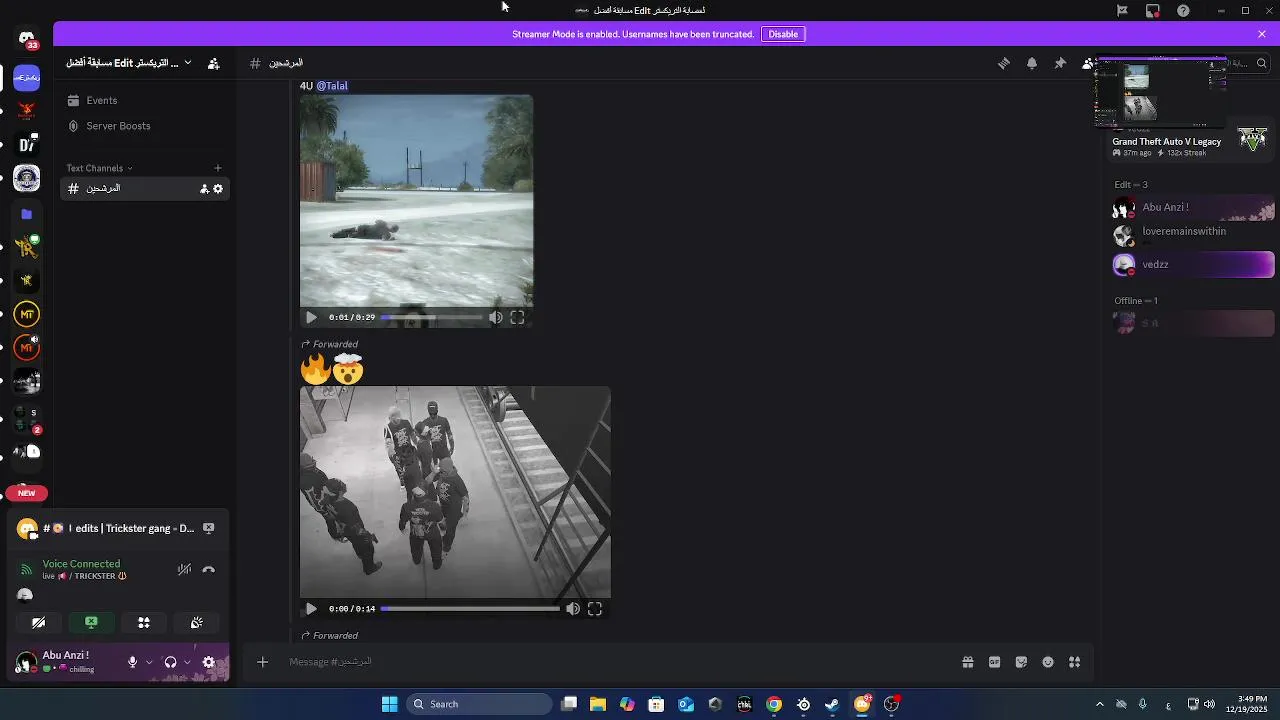
Task: Toggle noise suppression waveform icon
Action: (x=184, y=569)
